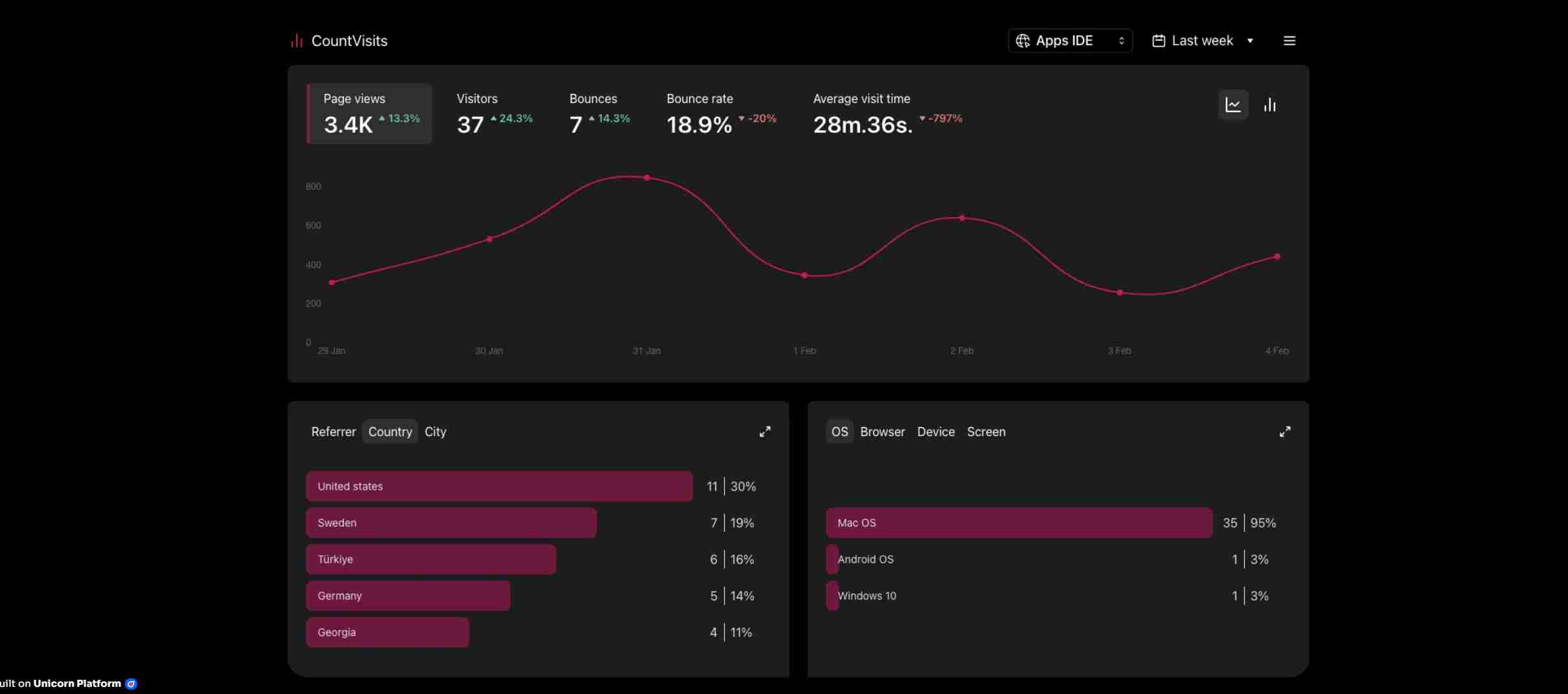Select the Page views metric card
Viewport: 1568px width, 694px height.
[x=369, y=113]
